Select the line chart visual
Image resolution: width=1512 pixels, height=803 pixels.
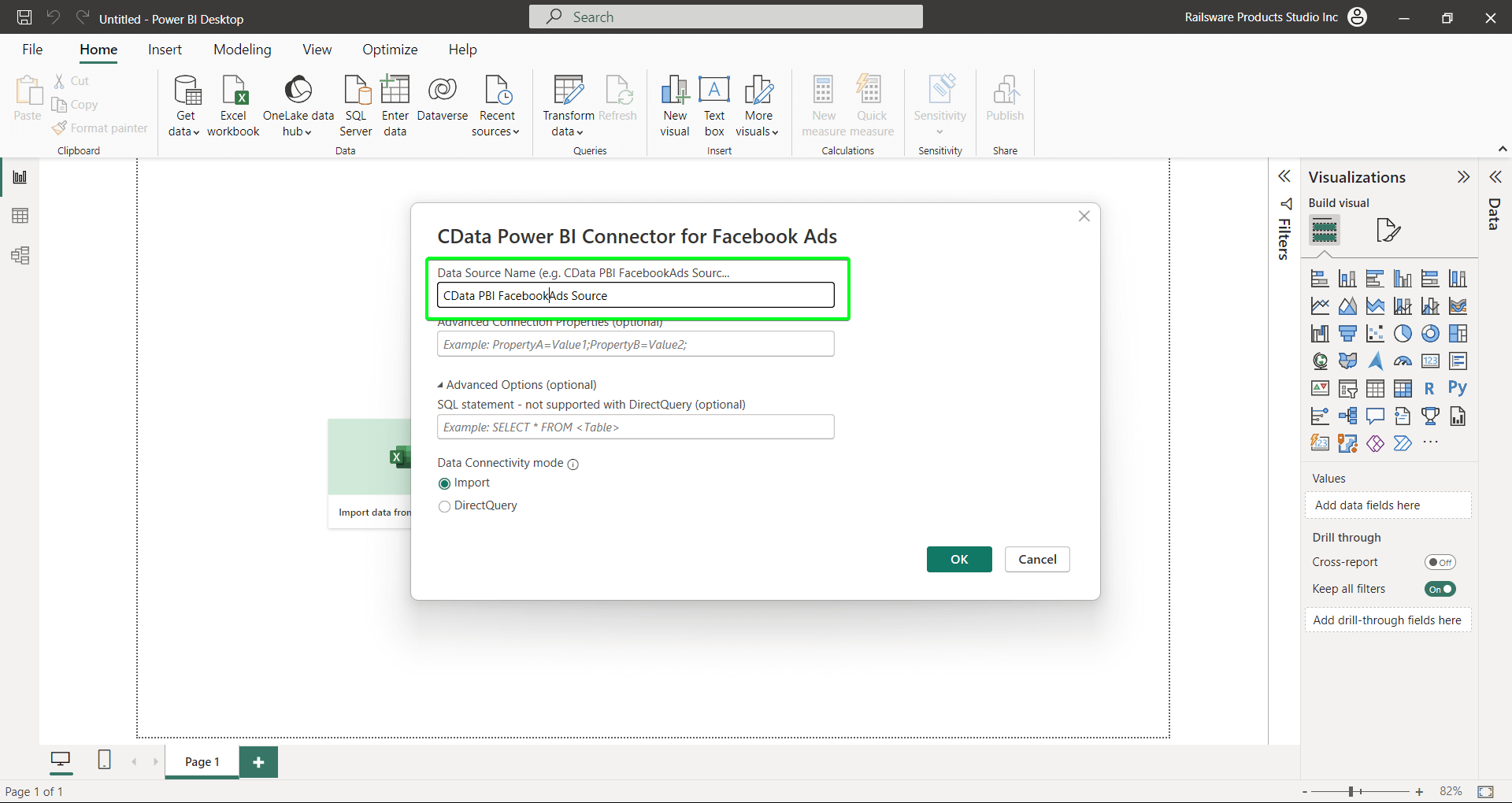pyautogui.click(x=1320, y=306)
